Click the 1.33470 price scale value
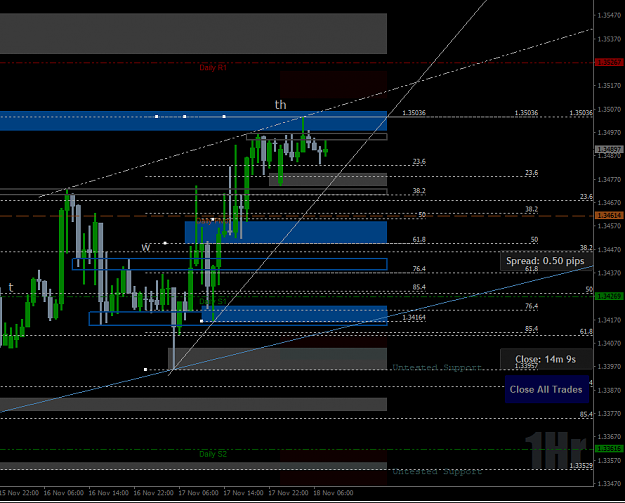Viewport: 625px width, 503px height. [609, 483]
